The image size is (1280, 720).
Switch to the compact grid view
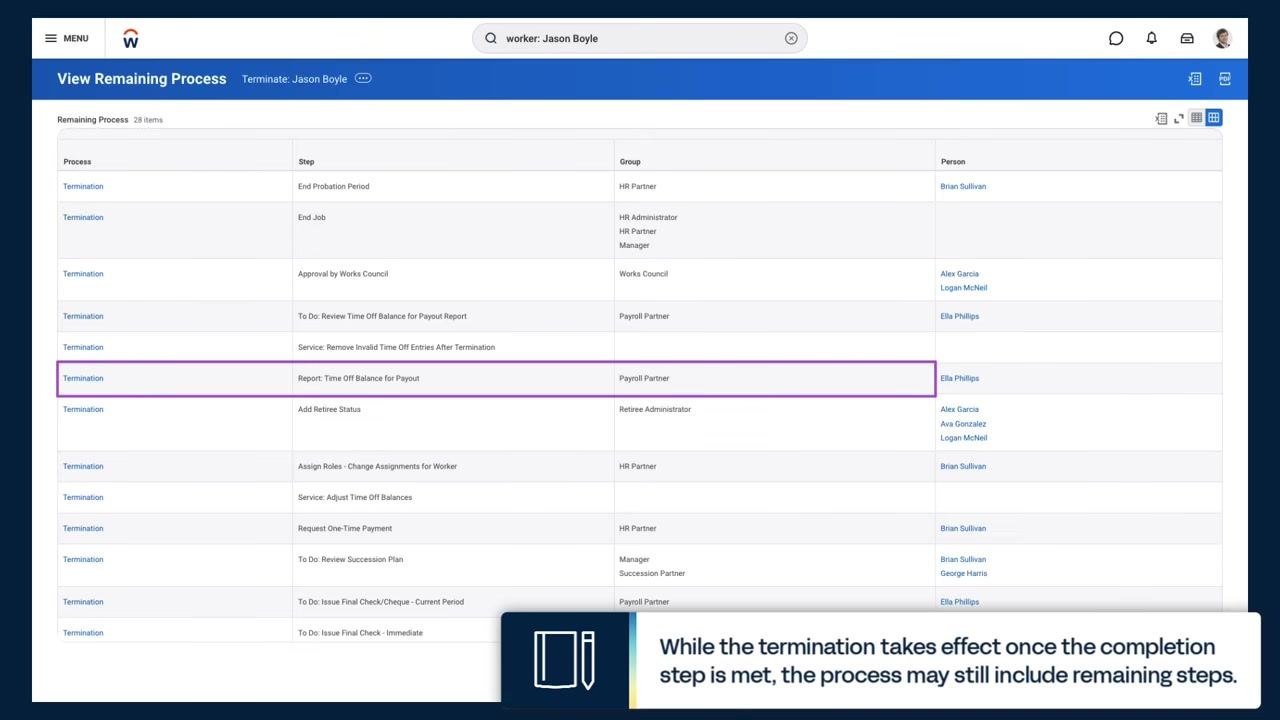coord(1196,118)
